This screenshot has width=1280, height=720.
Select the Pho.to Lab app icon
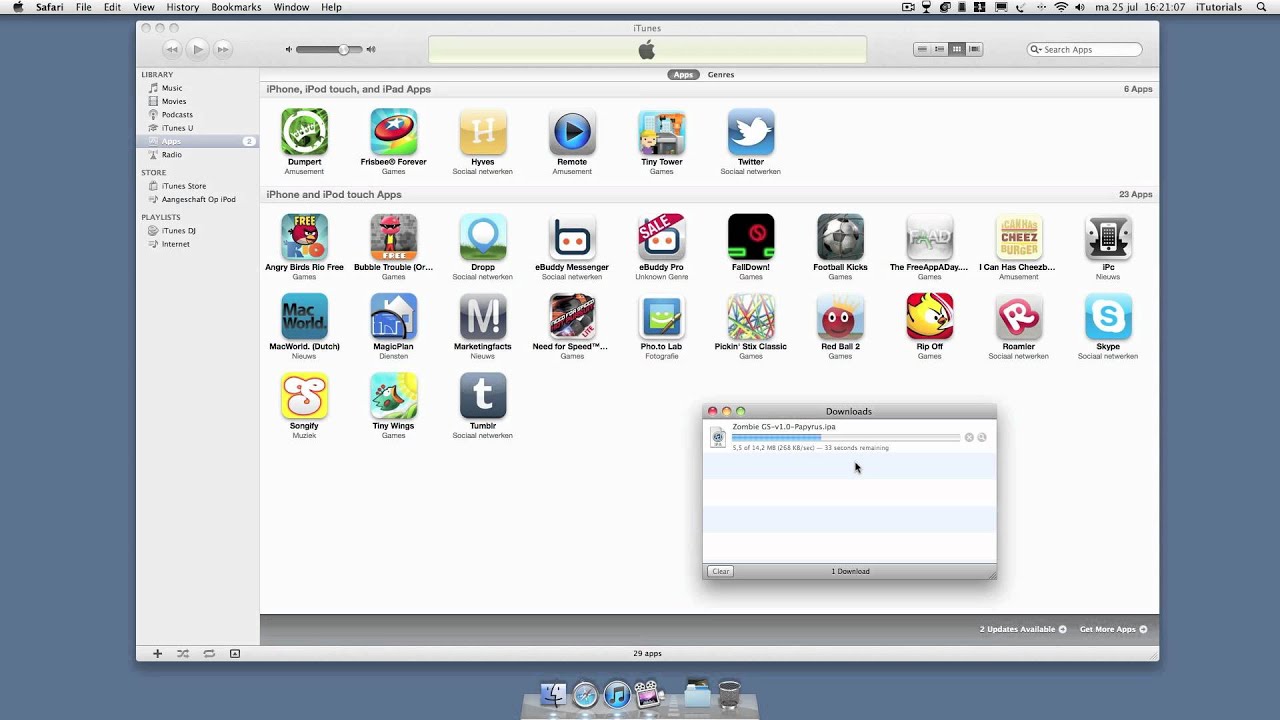click(661, 317)
